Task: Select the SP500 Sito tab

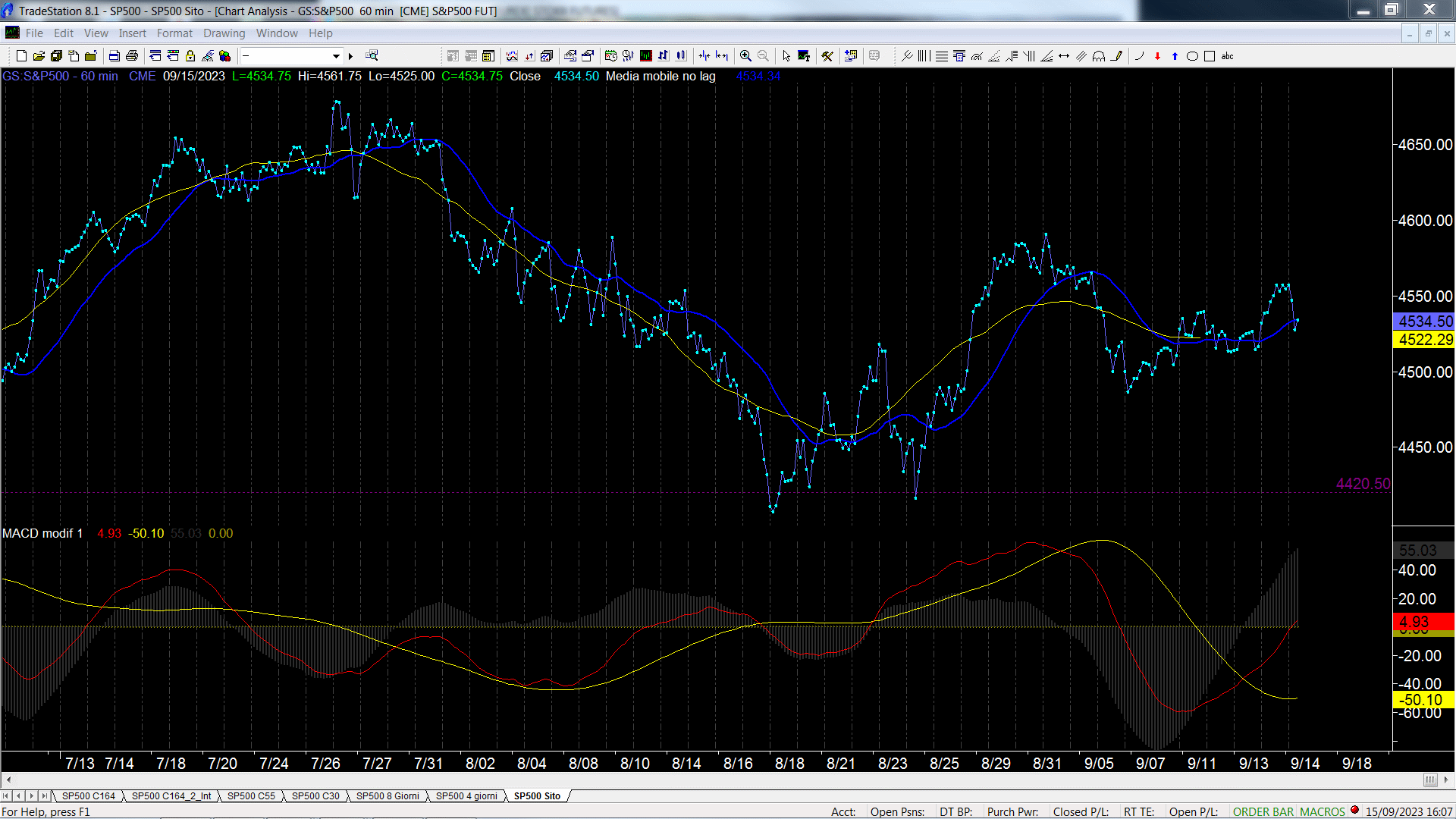Action: coord(537,796)
